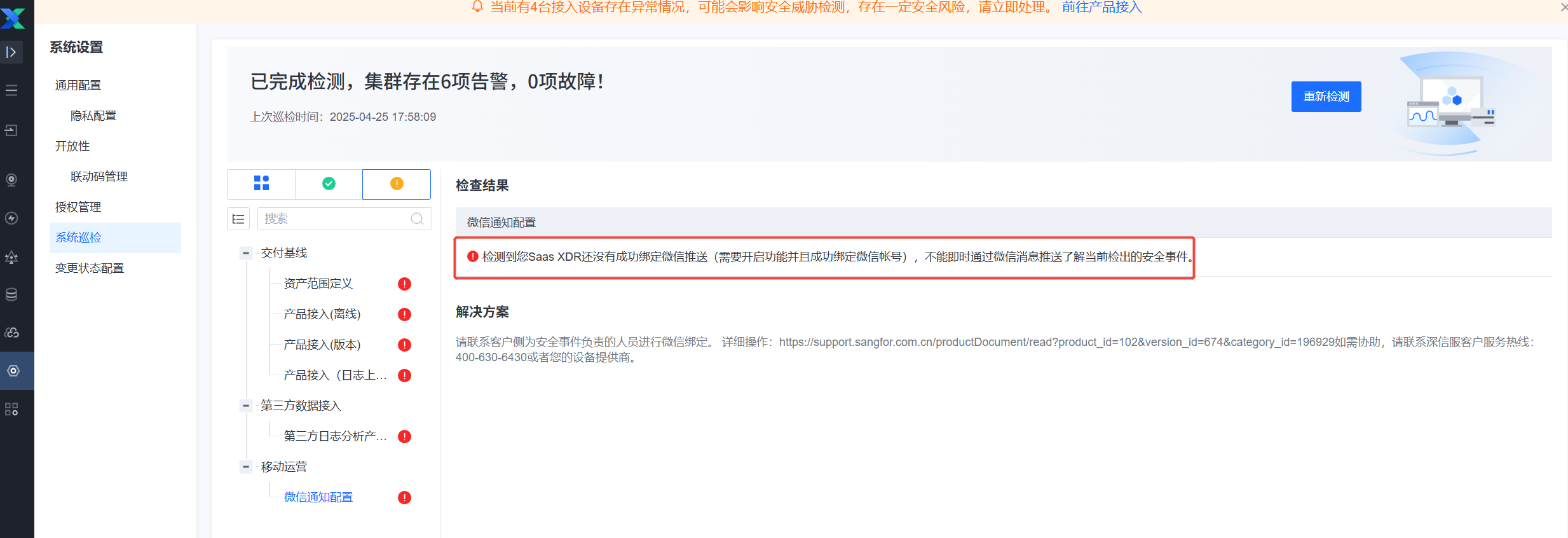Show all inspection items grid tab
Screen dimensions: 1568x538
point(261,184)
